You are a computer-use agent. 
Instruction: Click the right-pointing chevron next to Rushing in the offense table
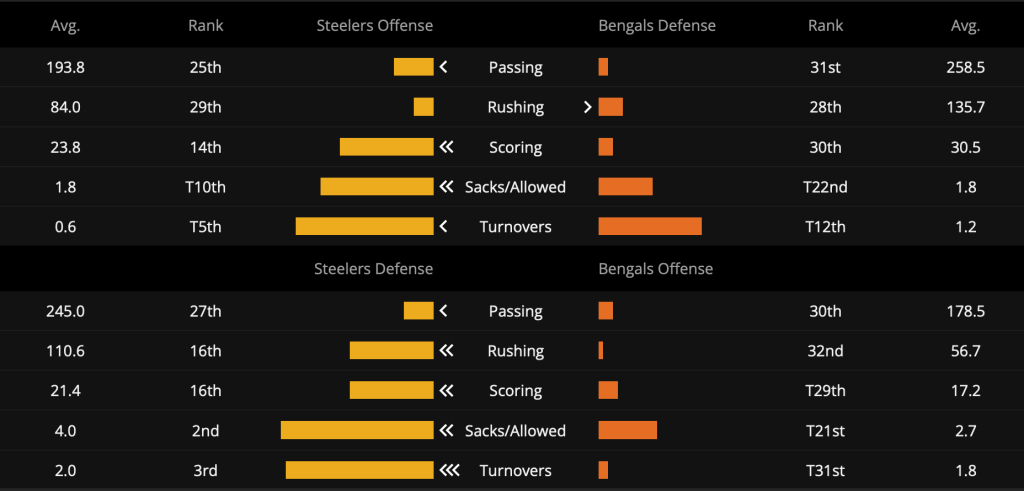click(588, 107)
